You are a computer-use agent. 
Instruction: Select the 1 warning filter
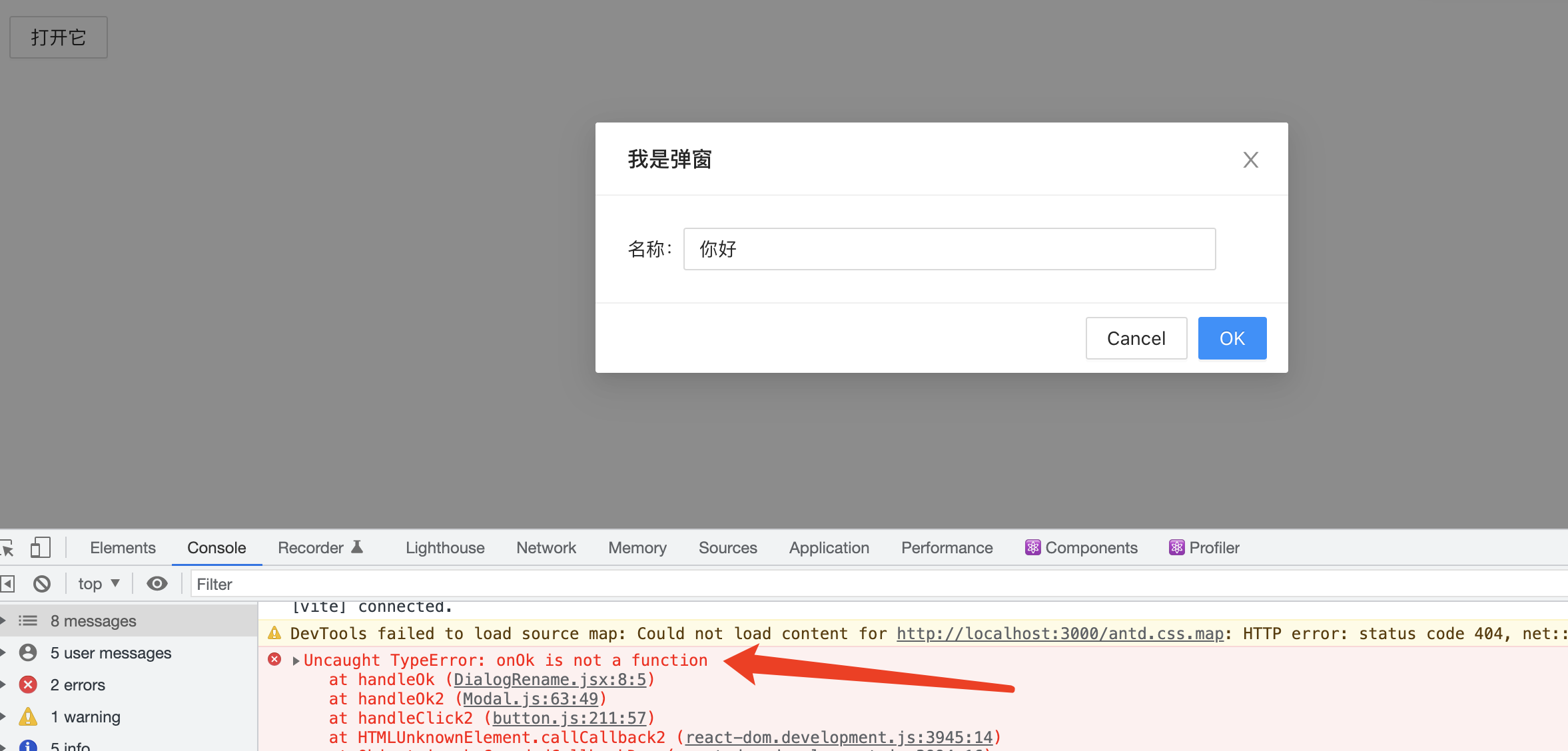[85, 716]
